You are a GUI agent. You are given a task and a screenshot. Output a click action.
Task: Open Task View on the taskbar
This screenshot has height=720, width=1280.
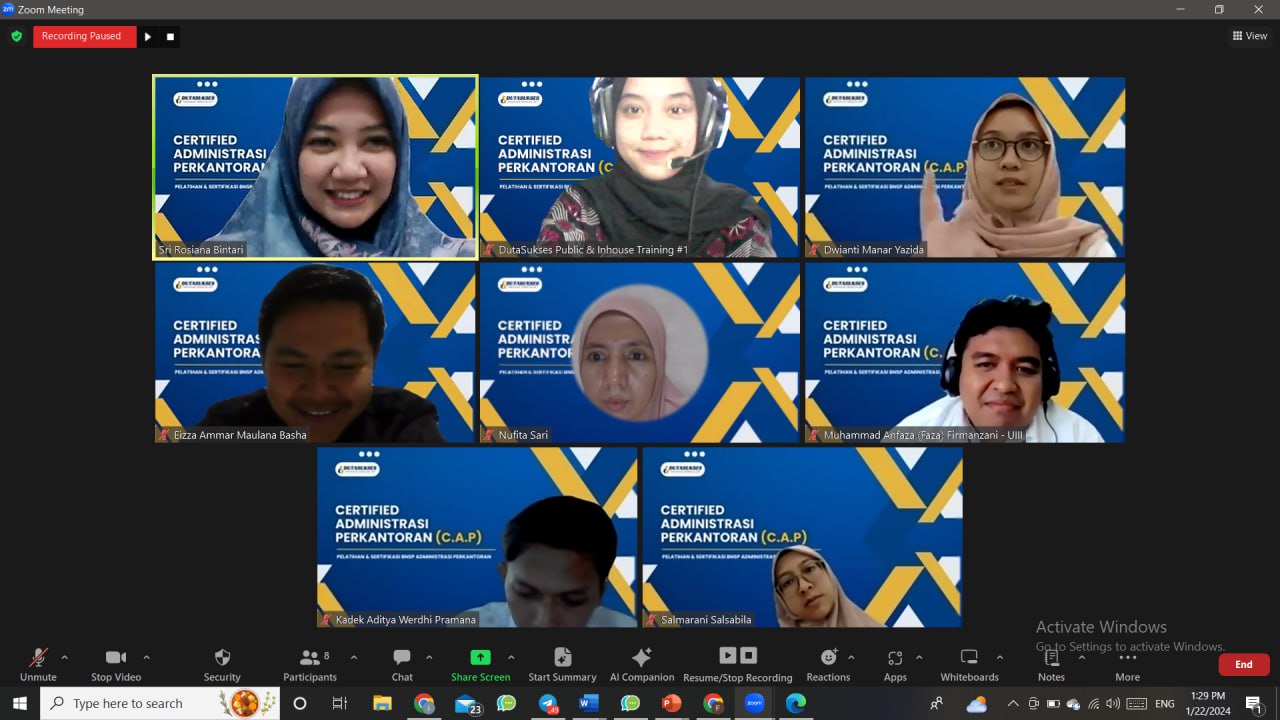click(x=340, y=703)
